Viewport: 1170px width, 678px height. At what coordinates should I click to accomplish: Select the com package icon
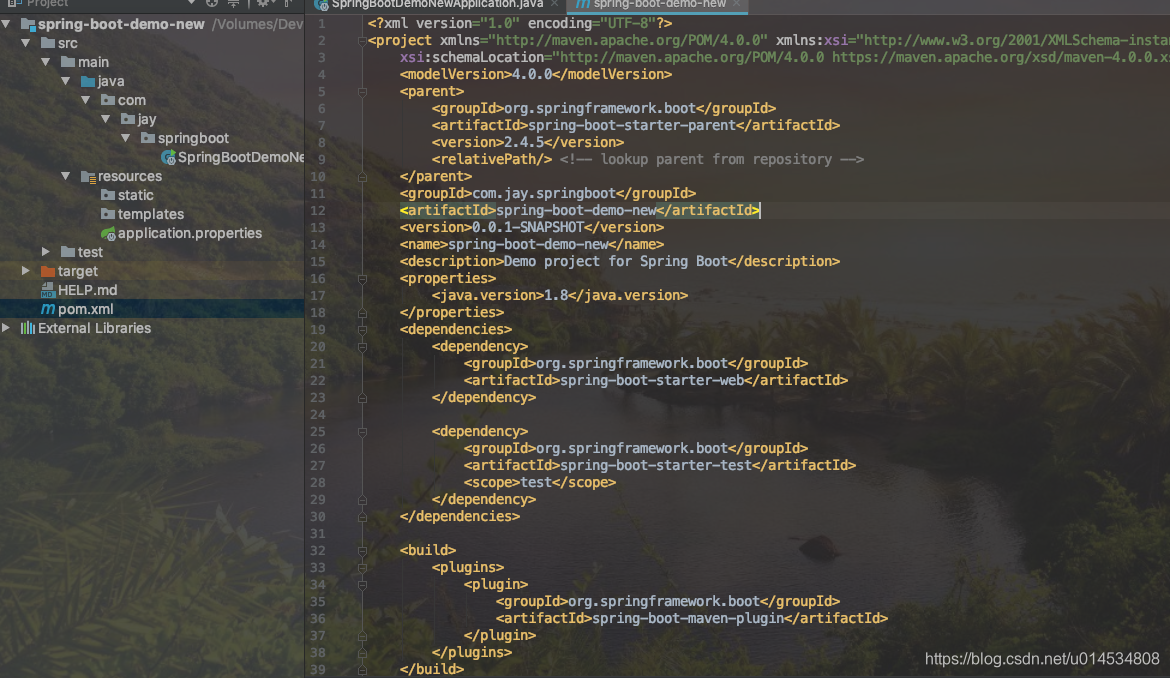point(108,100)
